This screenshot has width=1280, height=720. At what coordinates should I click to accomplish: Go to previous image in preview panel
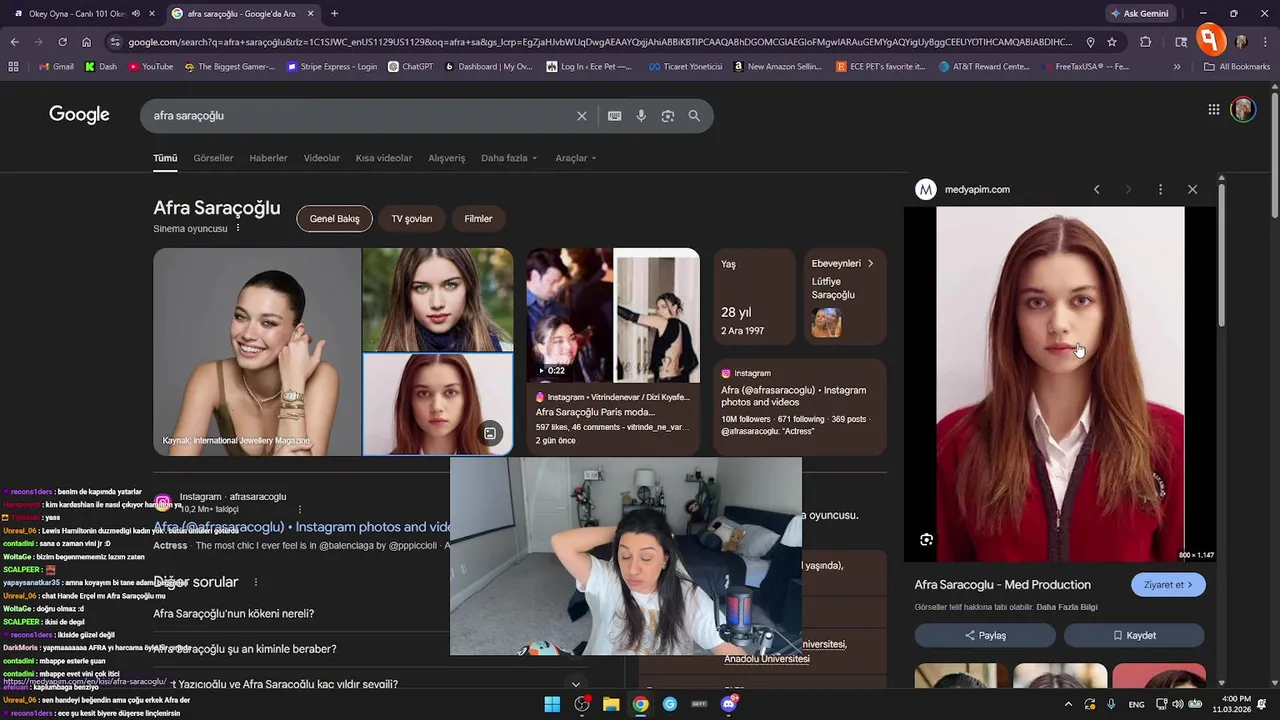(1096, 189)
